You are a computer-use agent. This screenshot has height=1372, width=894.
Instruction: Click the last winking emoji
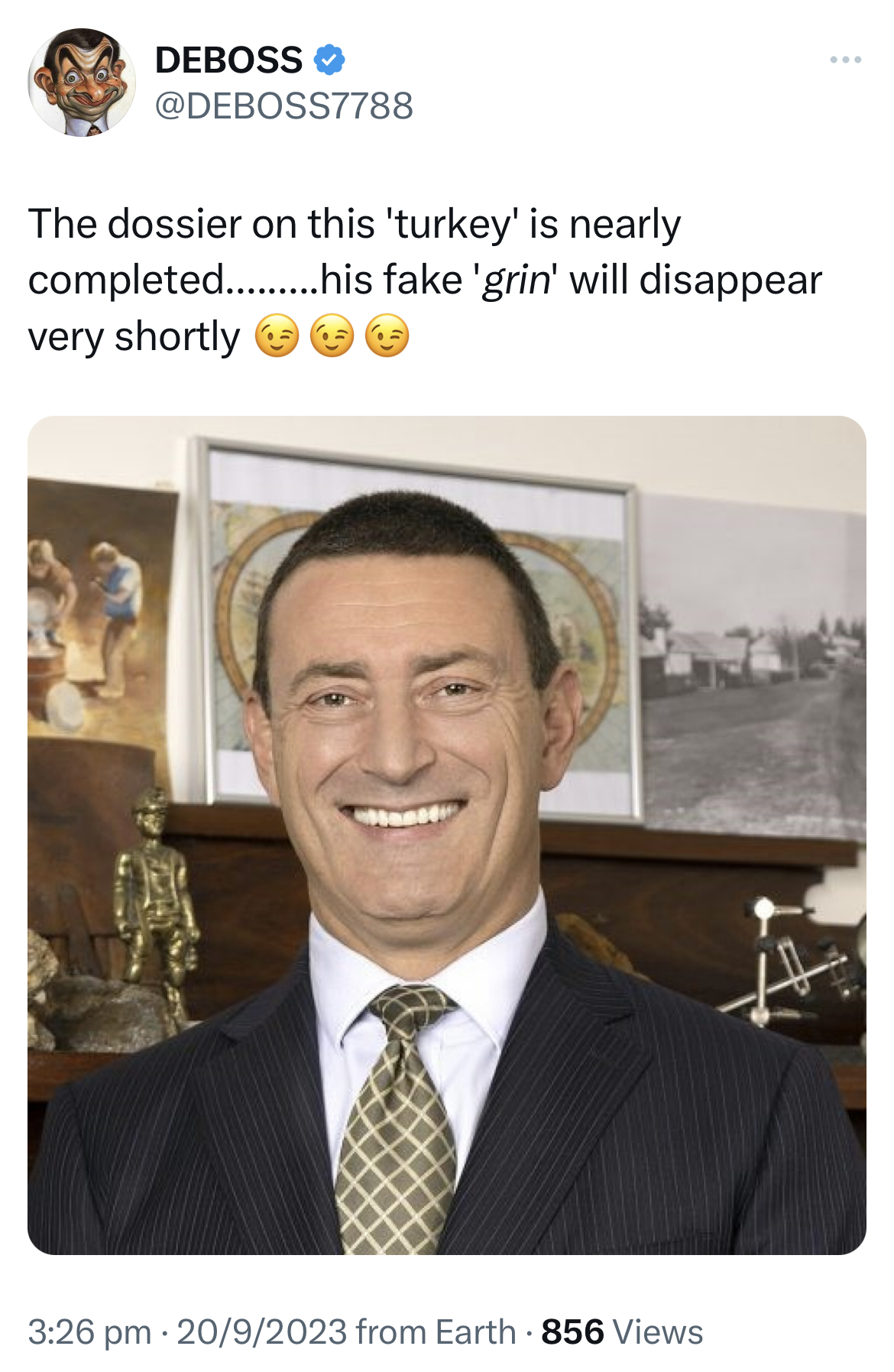pyautogui.click(x=387, y=336)
